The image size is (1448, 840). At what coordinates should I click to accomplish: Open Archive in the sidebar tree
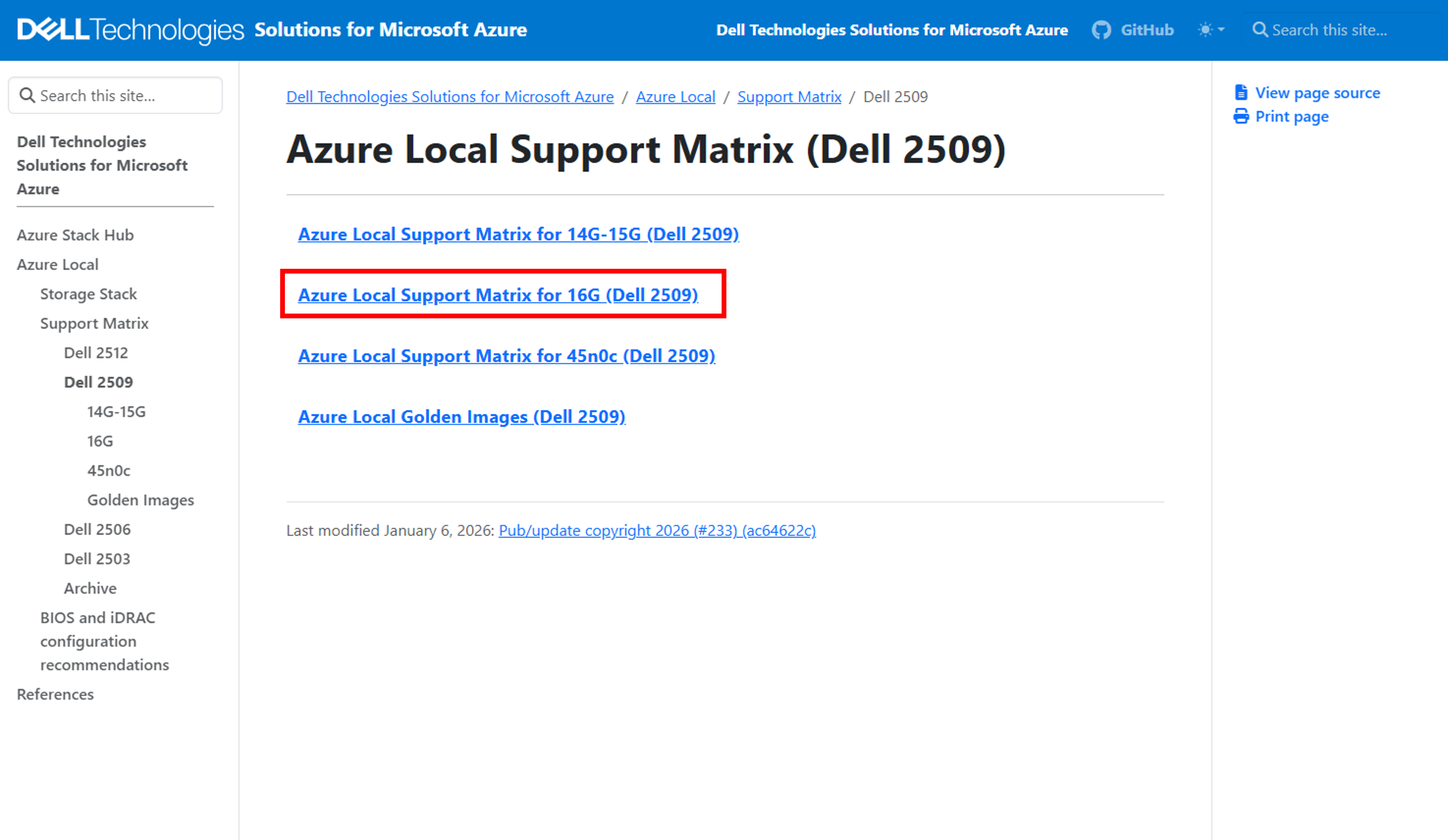[90, 588]
